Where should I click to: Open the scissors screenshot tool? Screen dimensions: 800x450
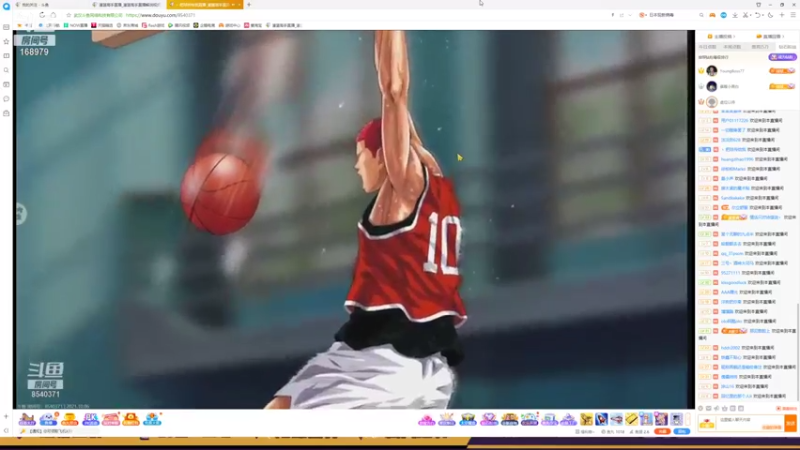point(746,15)
